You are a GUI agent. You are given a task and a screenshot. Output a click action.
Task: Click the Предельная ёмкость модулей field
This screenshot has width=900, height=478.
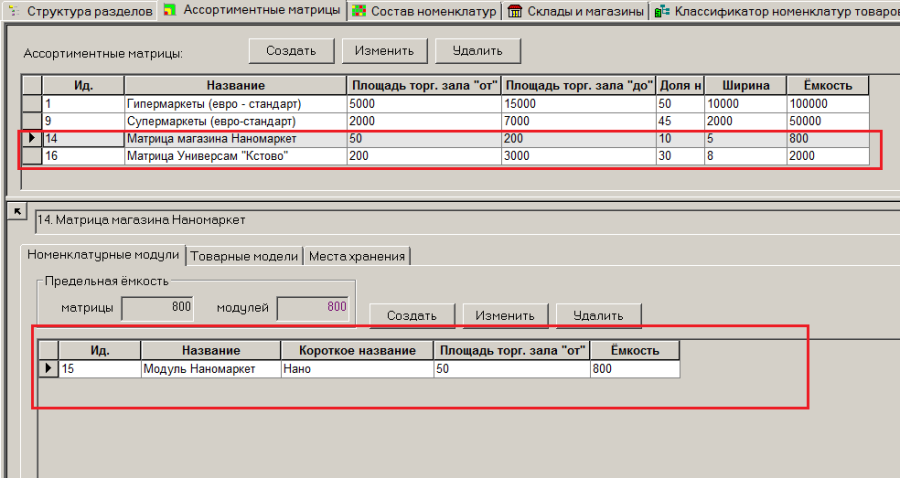[x=313, y=308]
